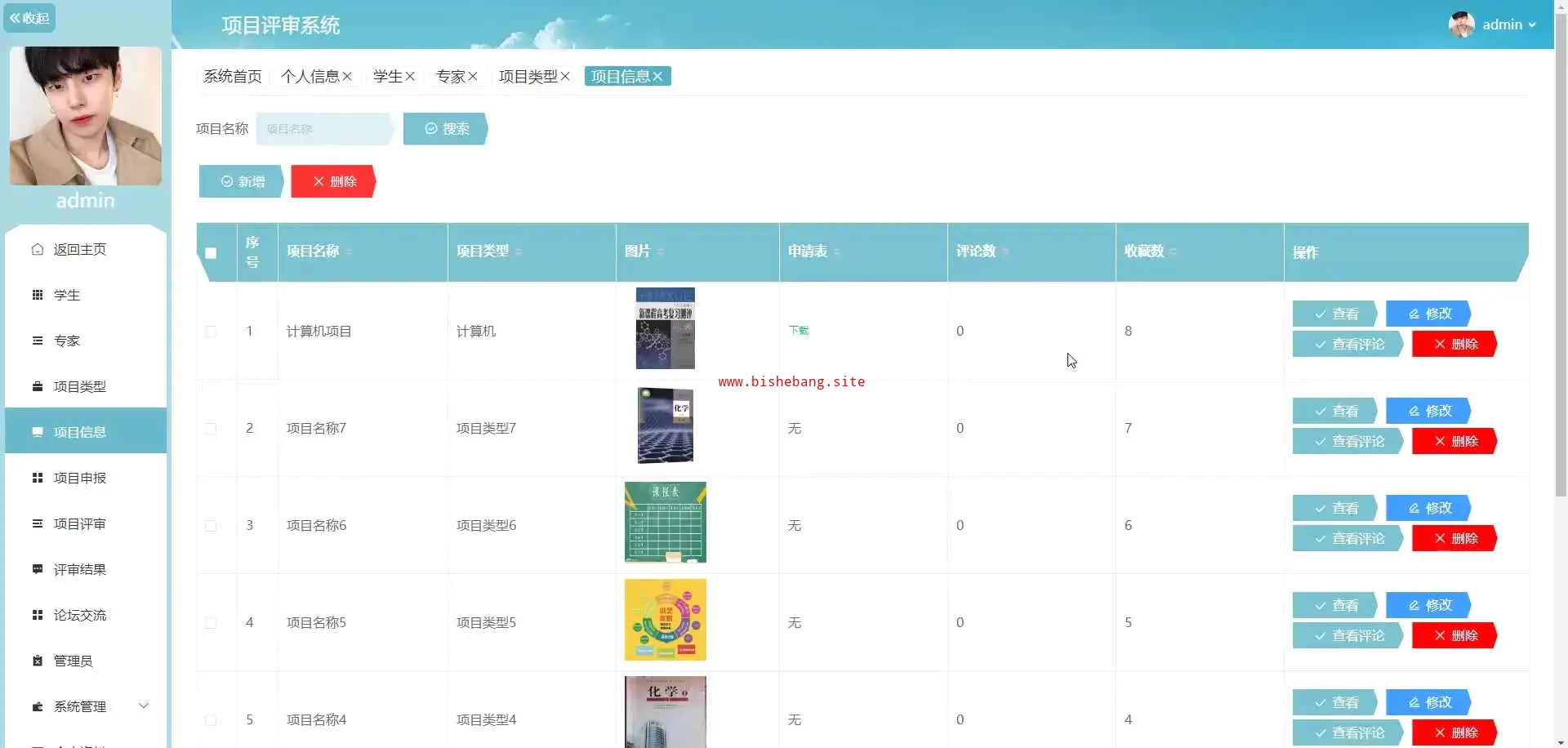Edit 项目名称6 with 修改
Viewport: 1568px width, 748px height.
[x=1429, y=508]
